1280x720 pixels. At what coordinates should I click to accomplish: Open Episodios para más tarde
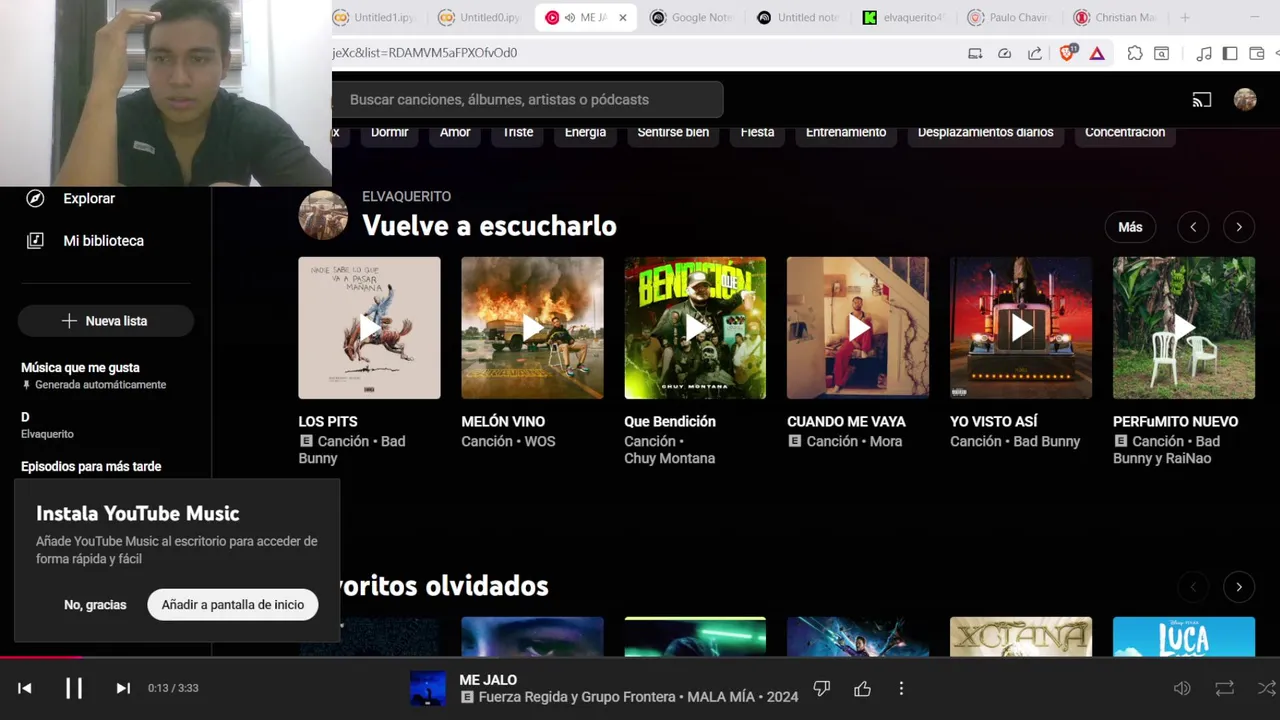91,466
